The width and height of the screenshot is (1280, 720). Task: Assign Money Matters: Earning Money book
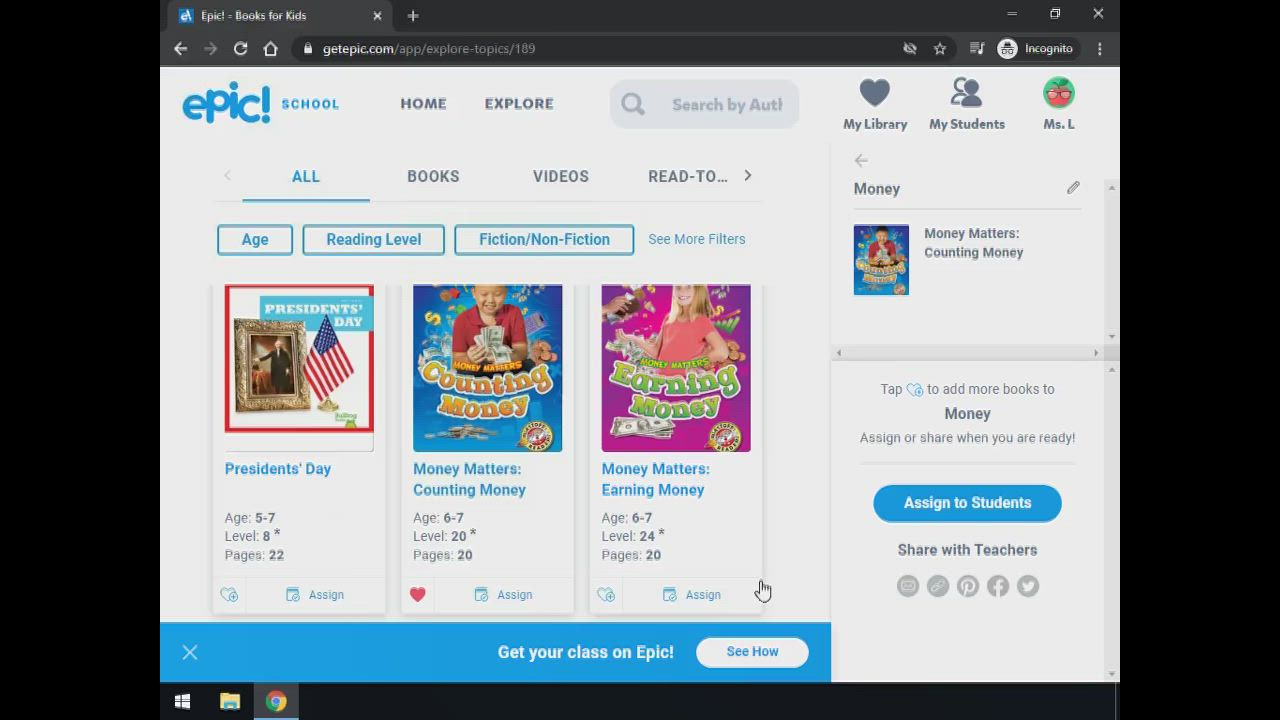[x=691, y=595]
